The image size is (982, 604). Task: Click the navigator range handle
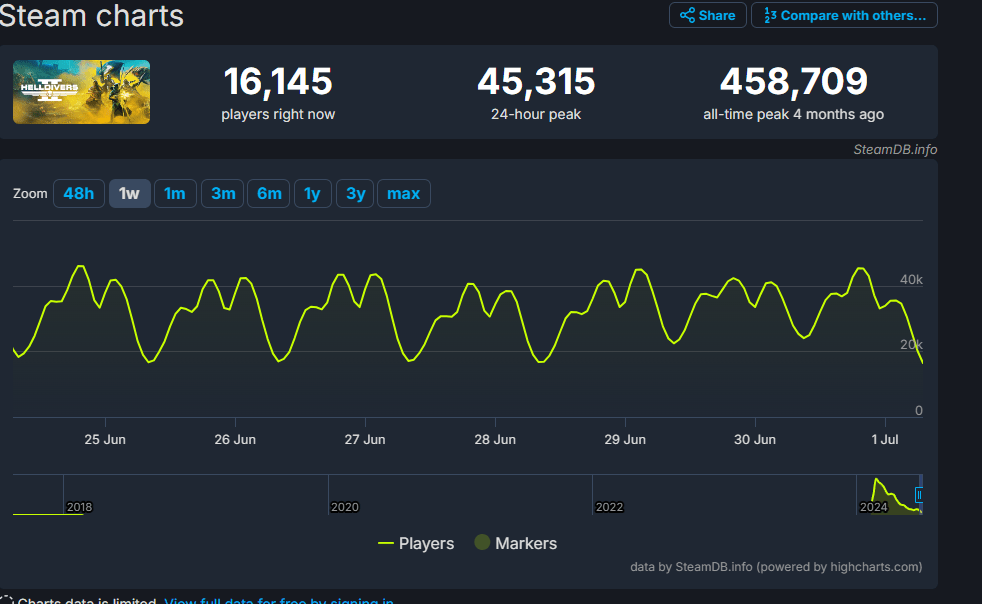click(919, 495)
